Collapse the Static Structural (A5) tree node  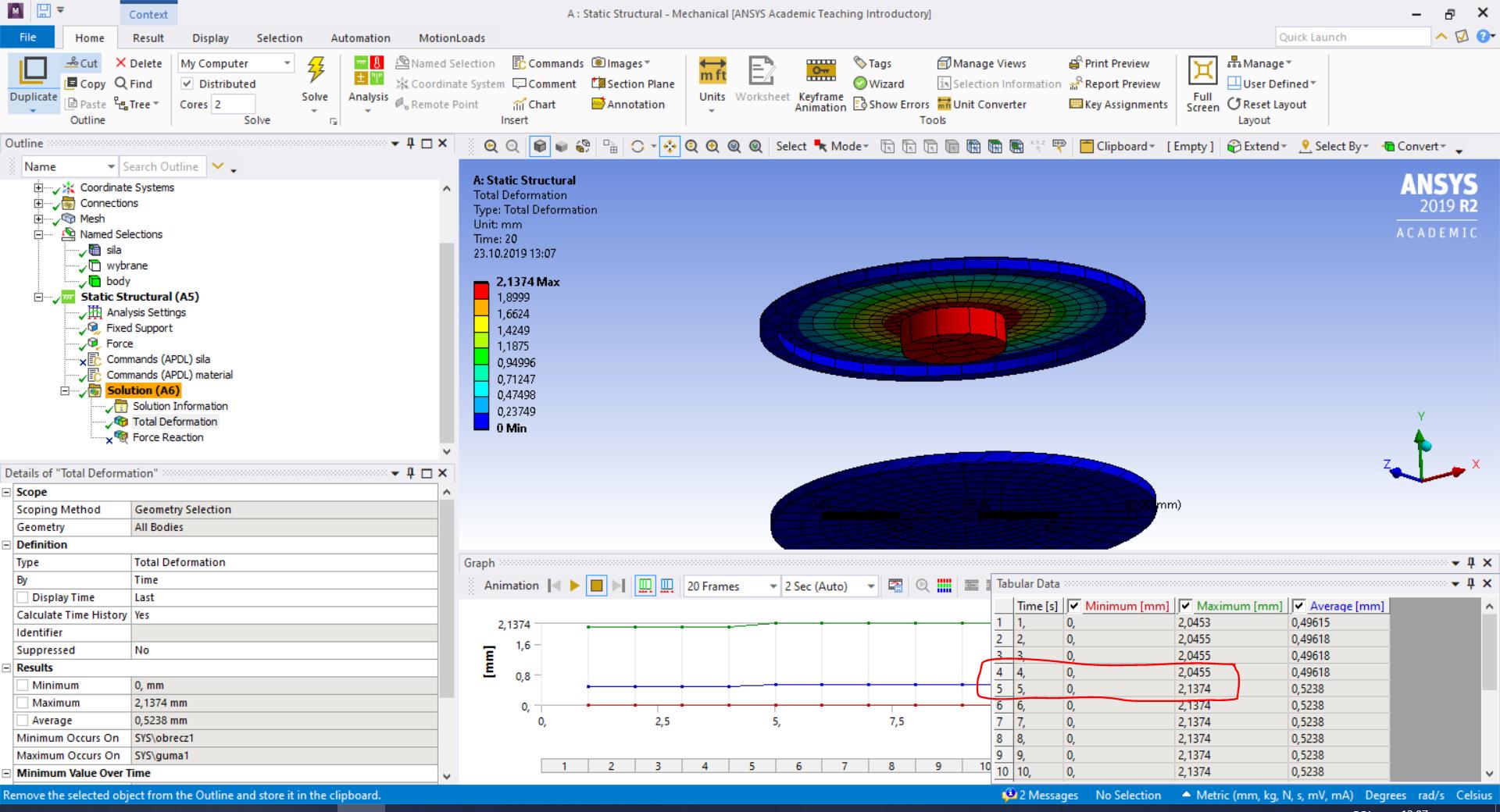point(38,297)
